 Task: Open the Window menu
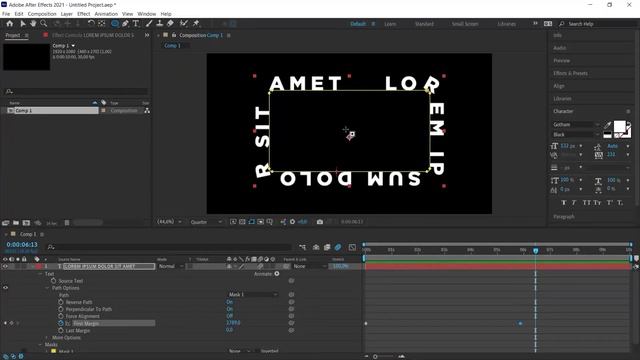click(x=147, y=14)
